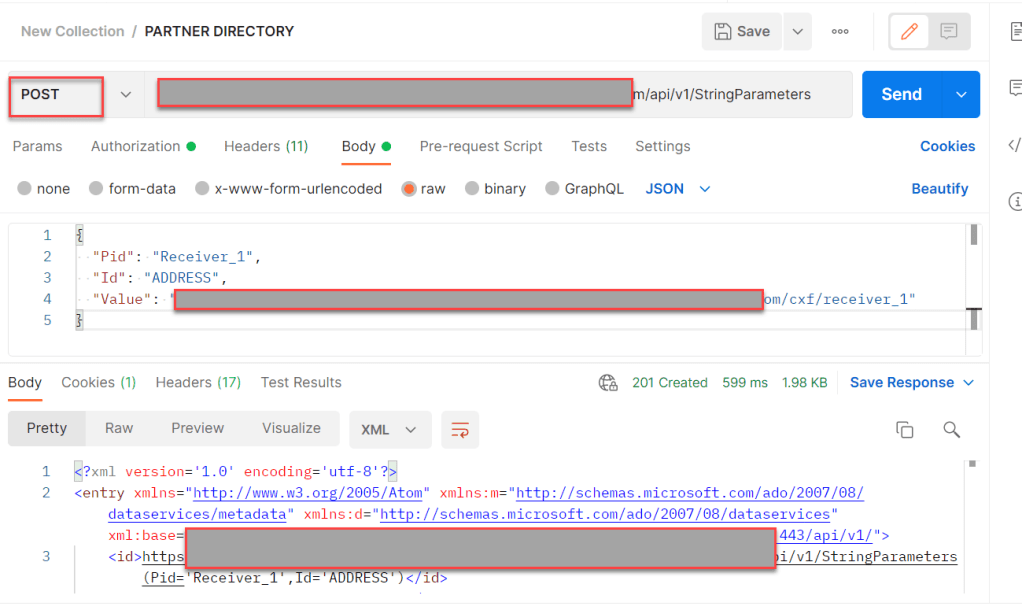Viewport: 1022px width, 610px height.
Task: Open the code snippet sidebar icon
Action: click(x=1012, y=145)
